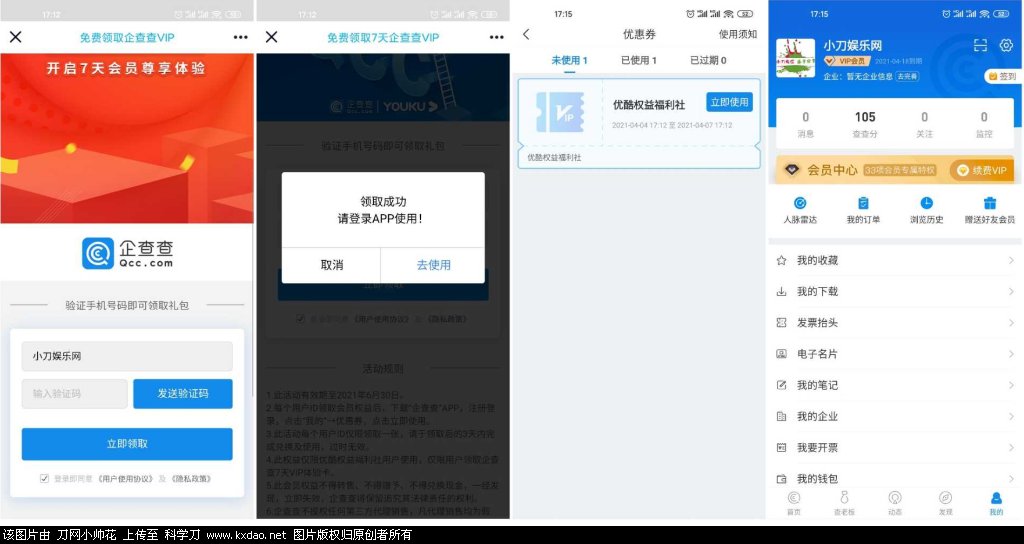Click the pencil icon beside 我的笔记
The height and width of the screenshot is (544, 1024).
click(x=782, y=385)
